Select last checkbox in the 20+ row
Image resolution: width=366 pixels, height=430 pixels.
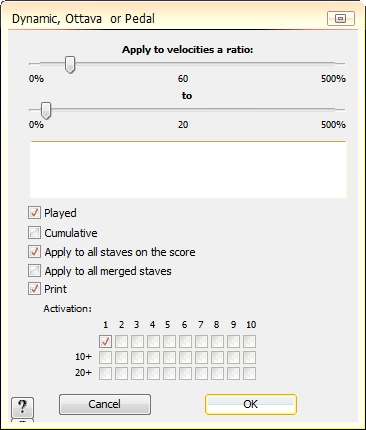[x=249, y=373]
